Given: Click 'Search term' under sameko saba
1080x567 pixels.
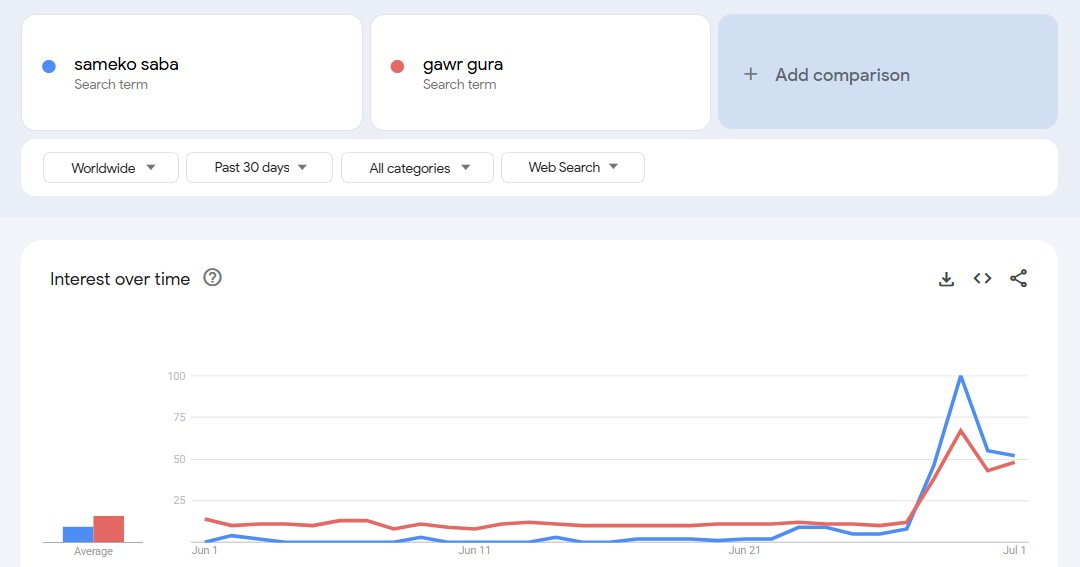Looking at the screenshot, I should [x=111, y=84].
